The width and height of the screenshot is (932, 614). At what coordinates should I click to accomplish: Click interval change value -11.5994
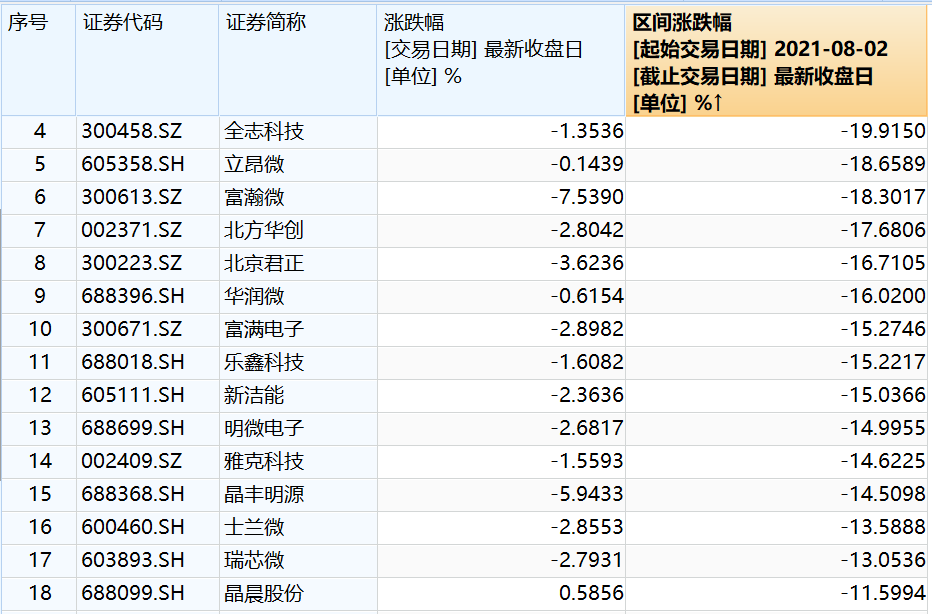[883, 593]
